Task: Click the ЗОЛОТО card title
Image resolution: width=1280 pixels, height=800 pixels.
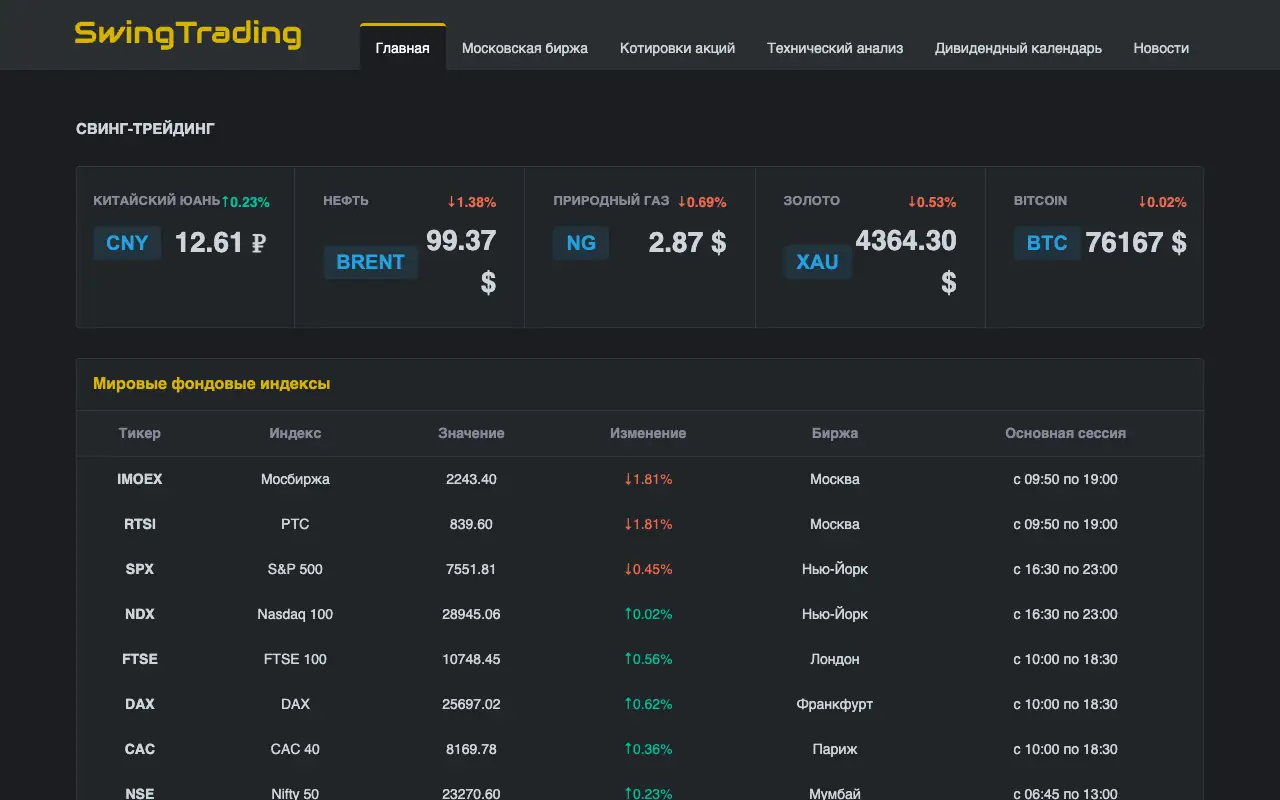Action: (812, 201)
